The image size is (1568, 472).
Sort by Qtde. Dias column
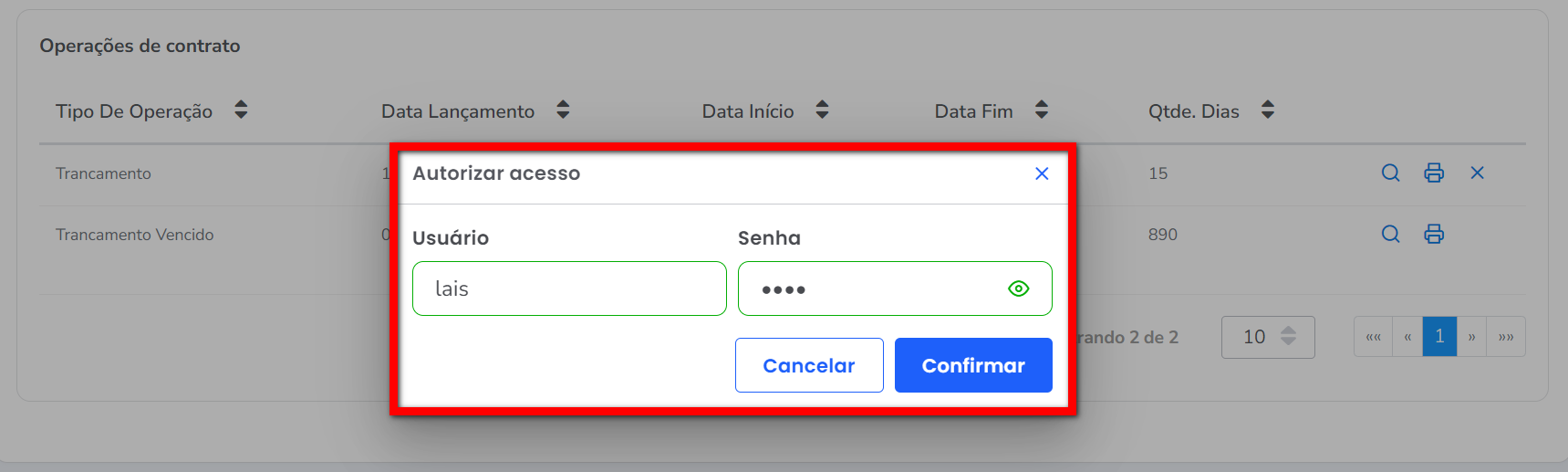(1268, 110)
